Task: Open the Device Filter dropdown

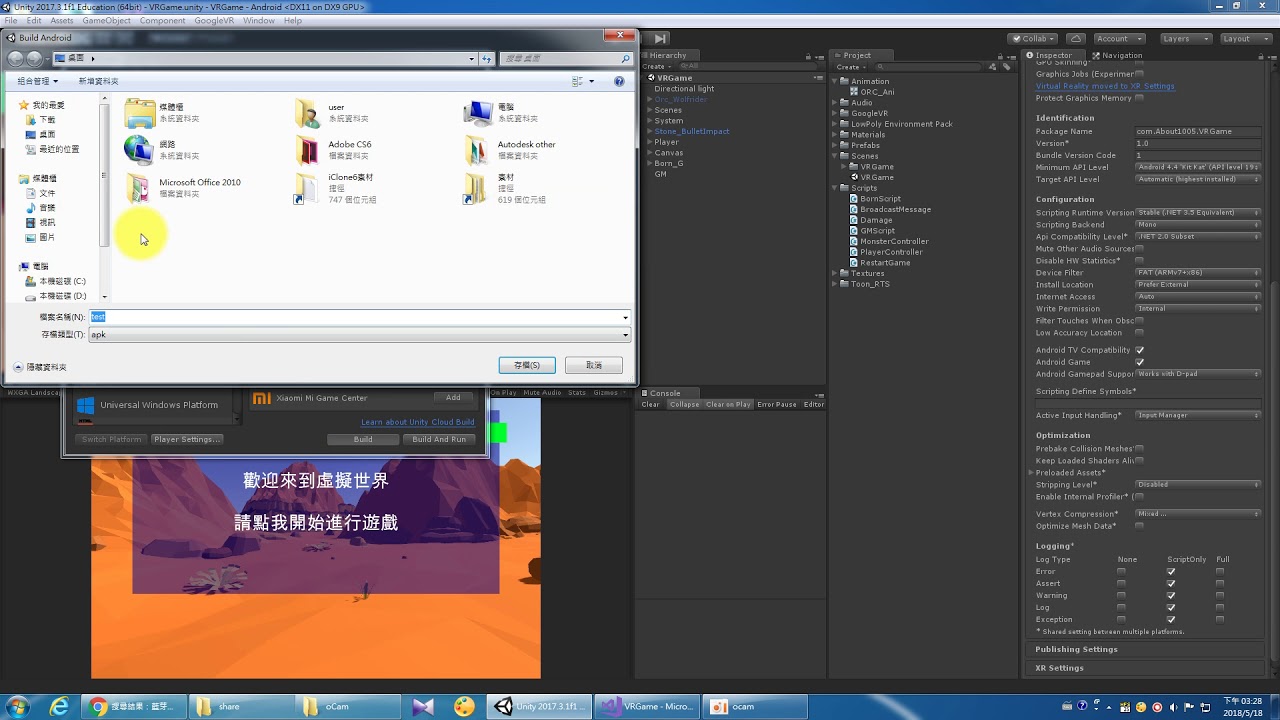Action: (x=1198, y=272)
